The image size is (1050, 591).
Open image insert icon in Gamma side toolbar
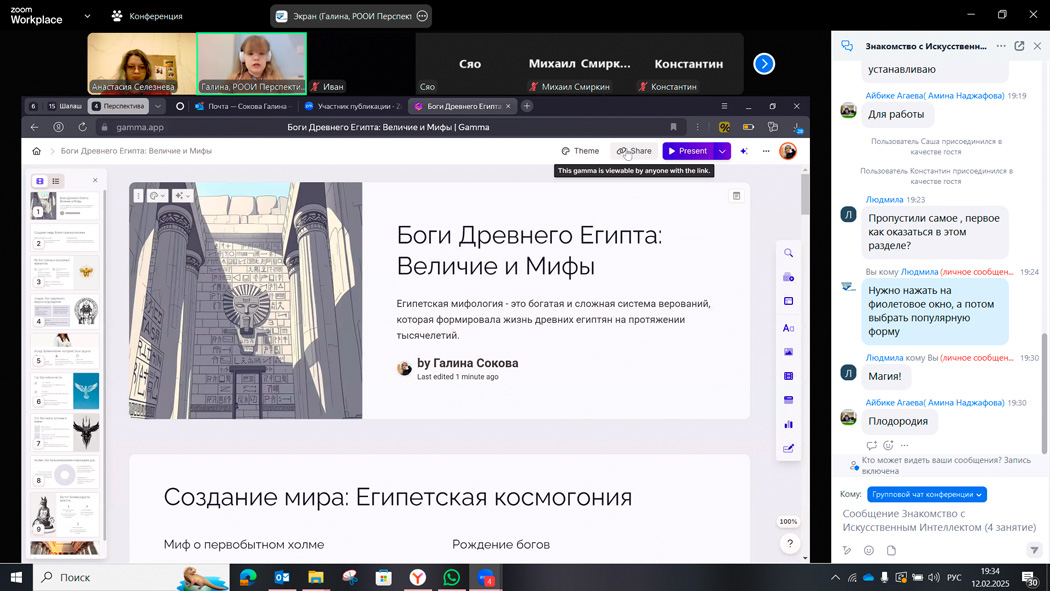[788, 352]
